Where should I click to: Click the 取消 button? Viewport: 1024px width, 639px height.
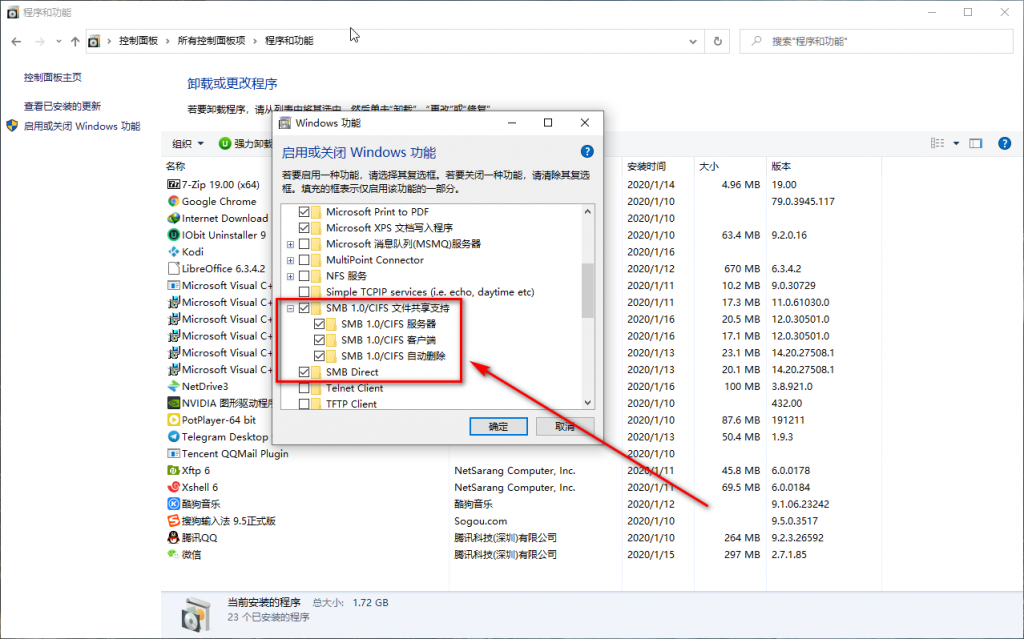[x=565, y=426]
